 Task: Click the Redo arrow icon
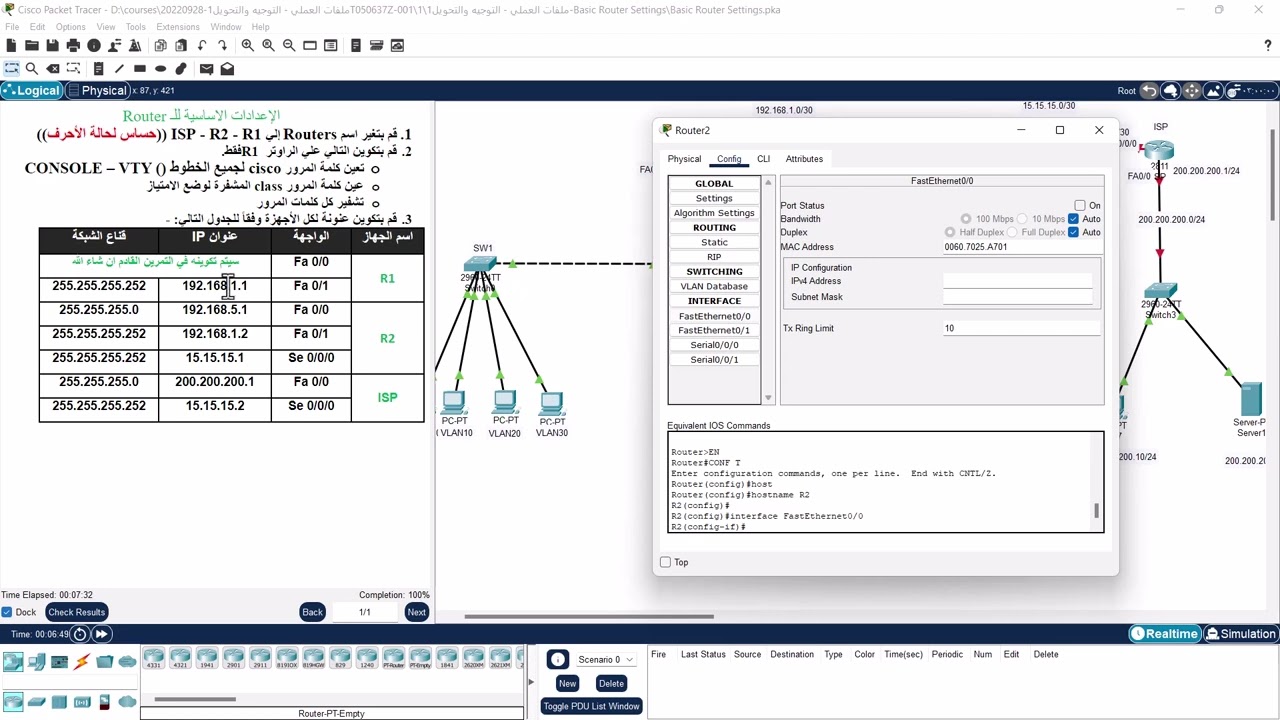tap(222, 45)
